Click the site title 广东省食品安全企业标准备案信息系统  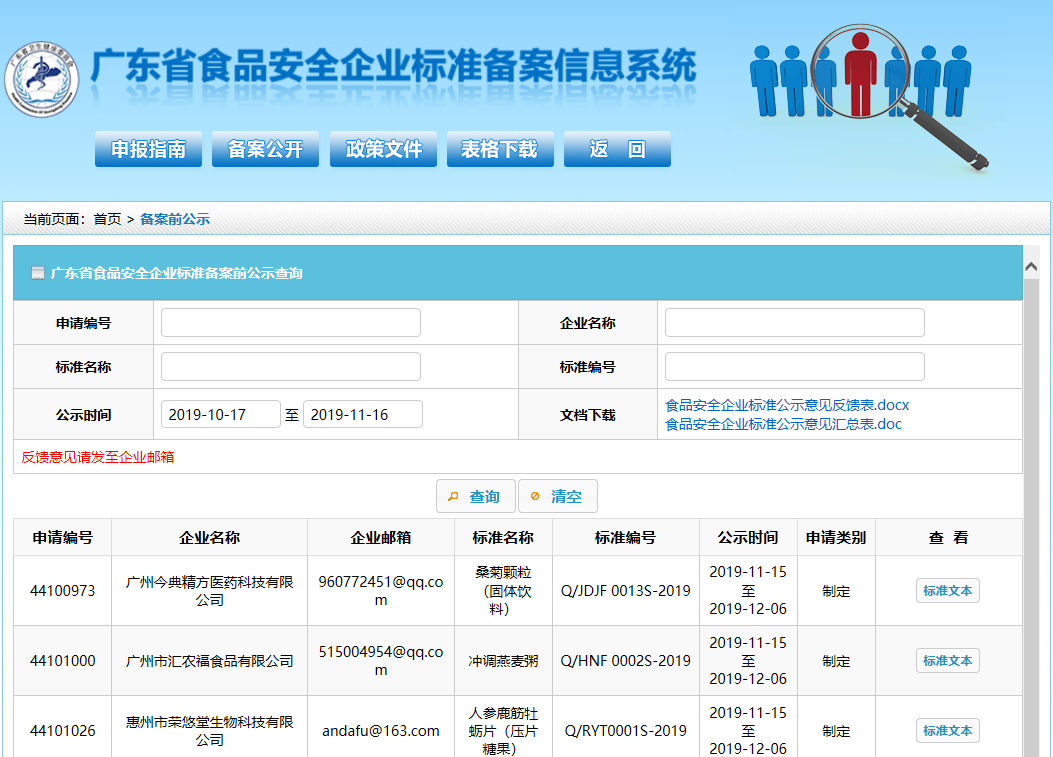(x=394, y=66)
